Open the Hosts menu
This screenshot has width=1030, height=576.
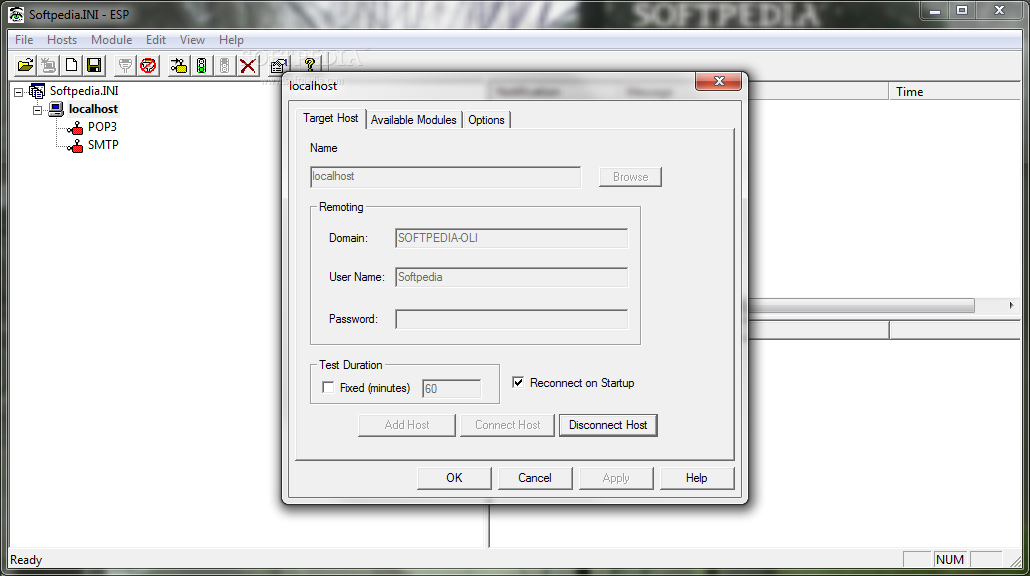(x=62, y=40)
